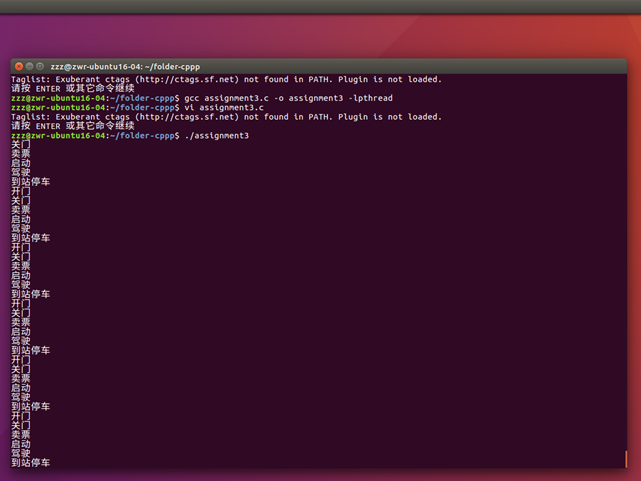
Task: Minimize the folder-cppp terminal window
Action: point(29,66)
